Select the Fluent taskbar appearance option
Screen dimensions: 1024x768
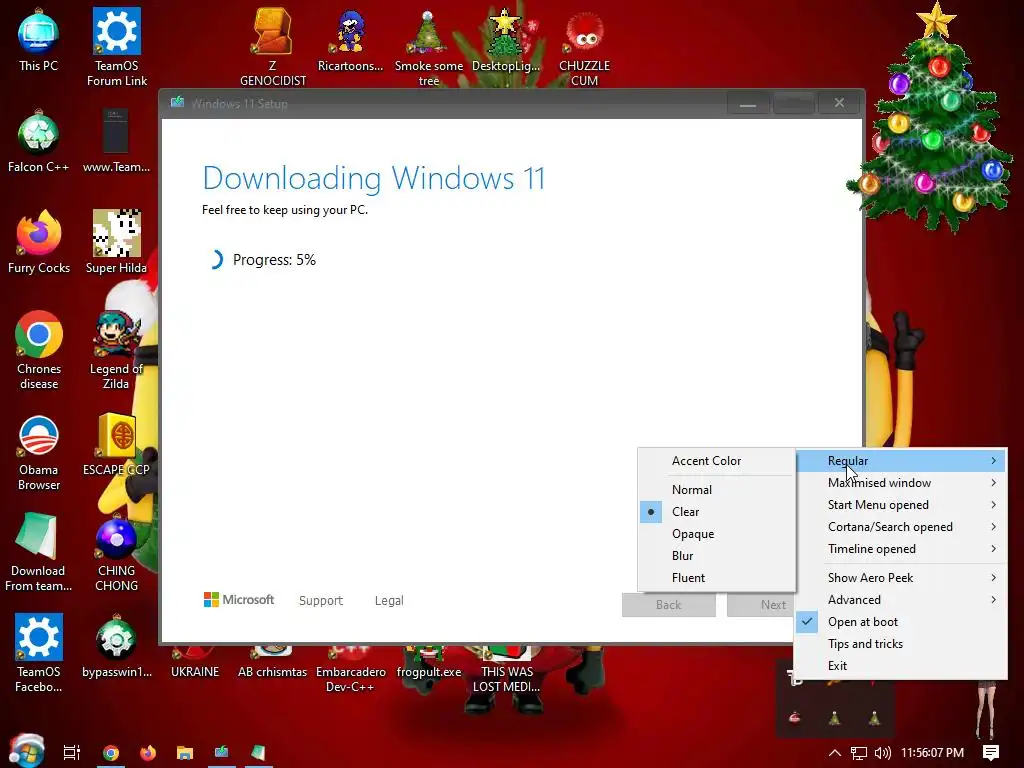click(x=716, y=578)
